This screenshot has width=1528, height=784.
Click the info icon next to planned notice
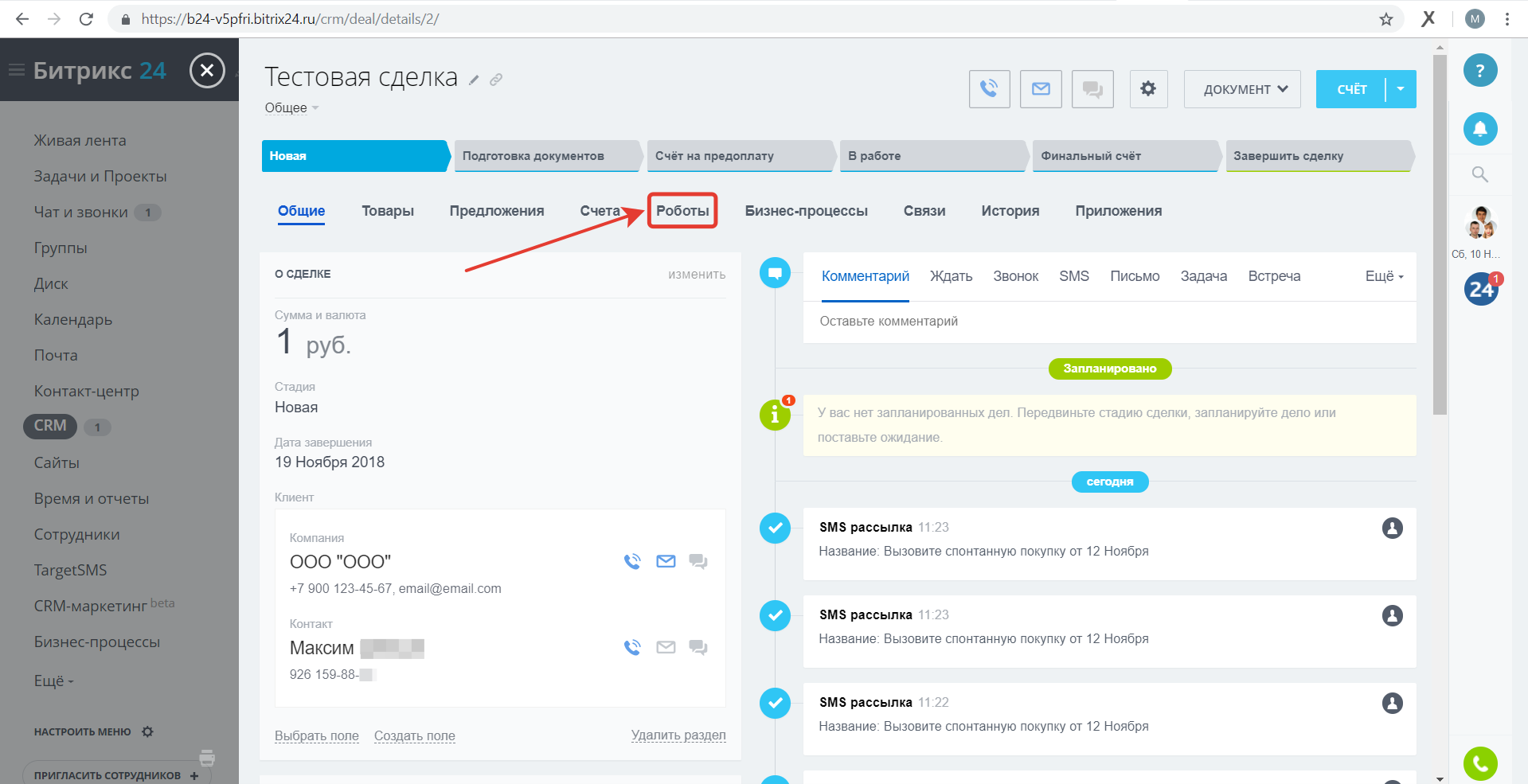[x=775, y=415]
